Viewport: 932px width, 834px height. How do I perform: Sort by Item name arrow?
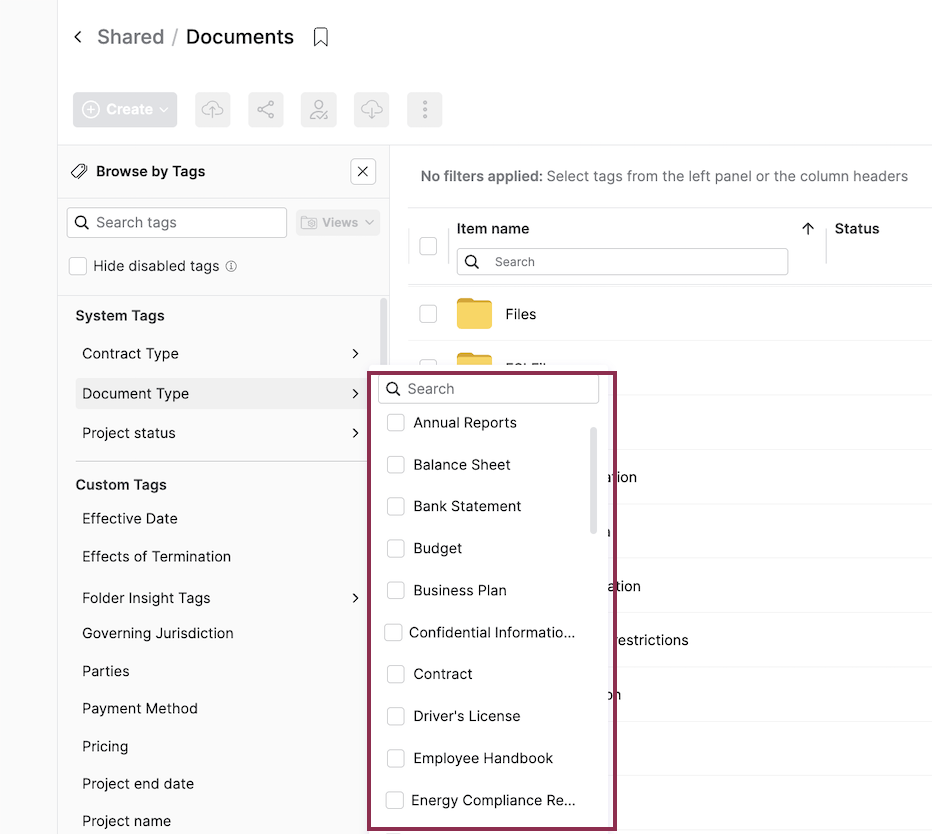coord(808,229)
